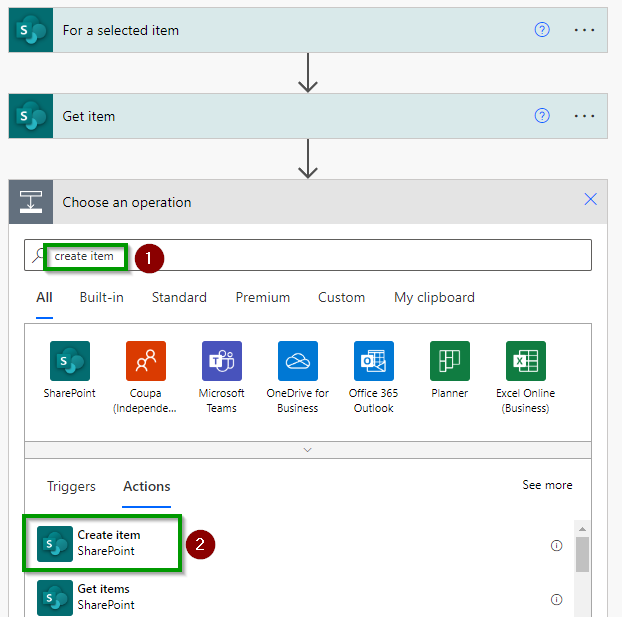Choose the Create item SharePoint action
Image resolution: width=622 pixels, height=617 pixels.
point(102,543)
